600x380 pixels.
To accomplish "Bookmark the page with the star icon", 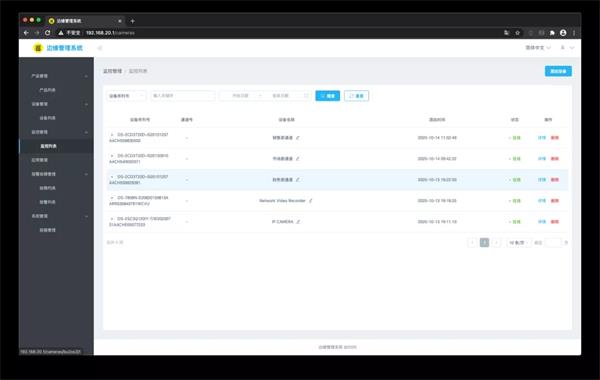I will 517,33.
